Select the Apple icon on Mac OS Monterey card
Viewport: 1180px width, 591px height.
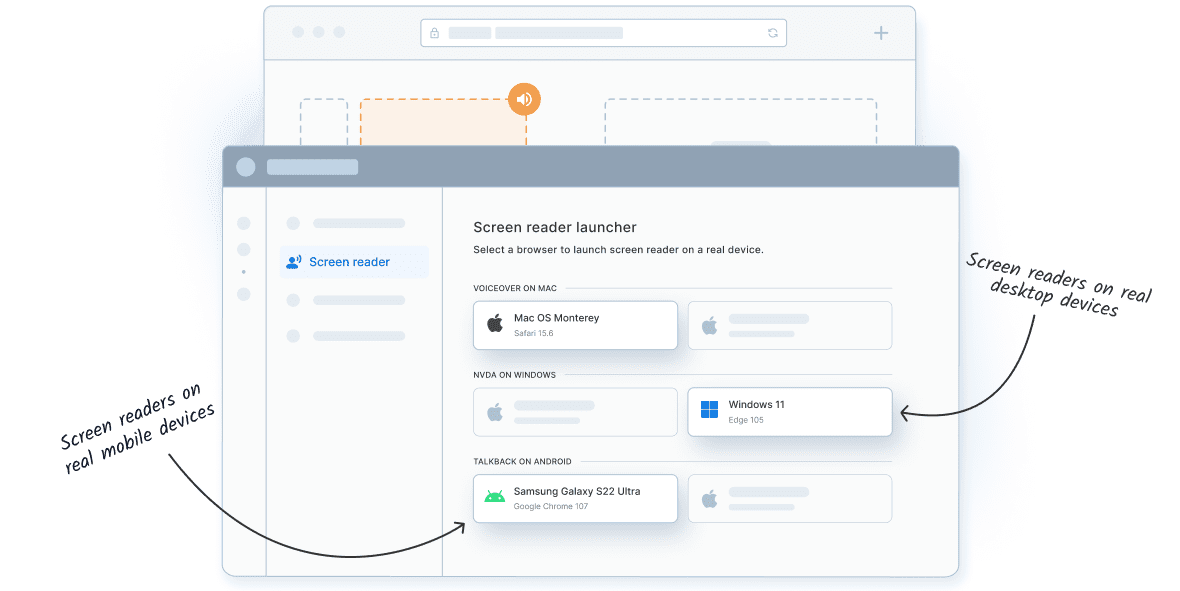pos(493,321)
